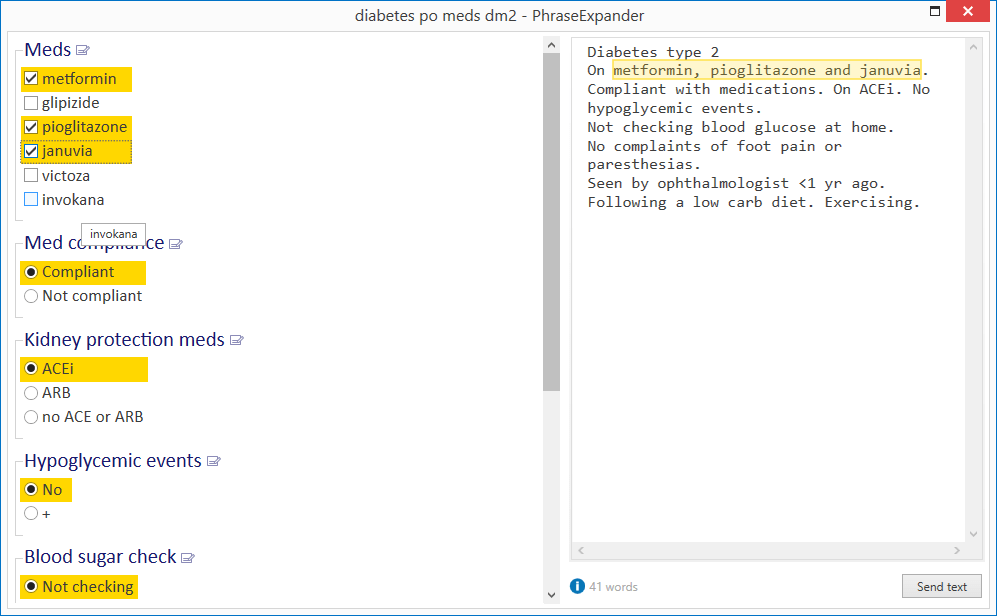Click the 'Seen by ophthalmologist' preview line
The width and height of the screenshot is (997, 616).
(736, 184)
